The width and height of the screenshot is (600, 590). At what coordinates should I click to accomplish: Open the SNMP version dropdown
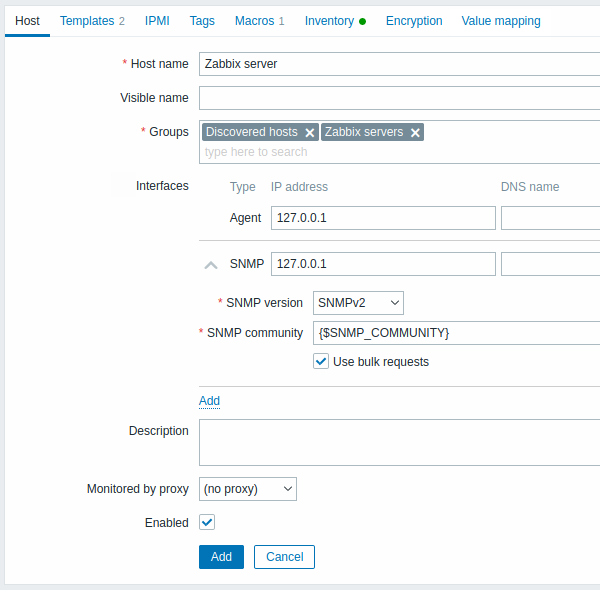(x=358, y=302)
